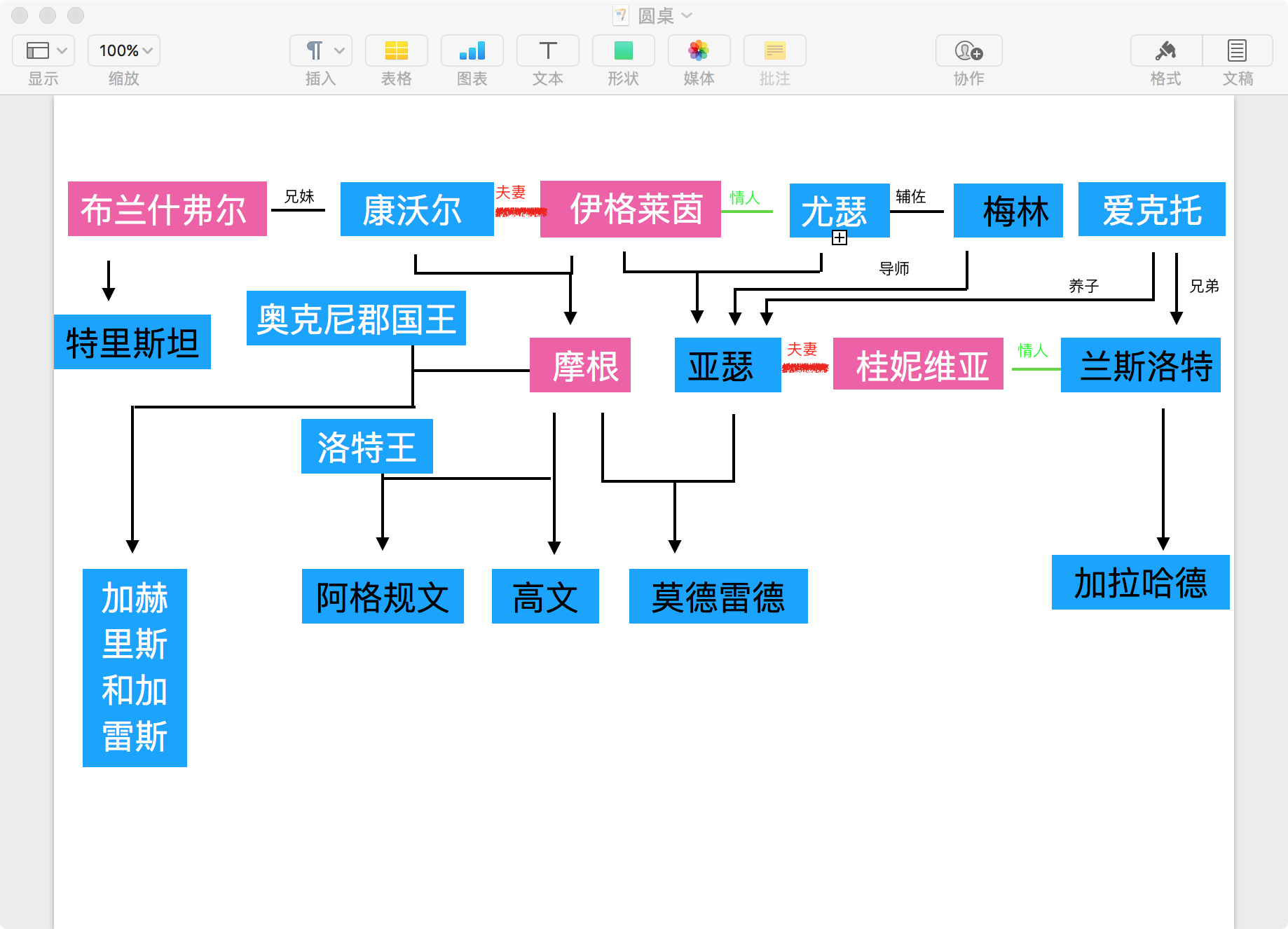
Task: Select the 梅林 shape box
Action: point(1008,209)
